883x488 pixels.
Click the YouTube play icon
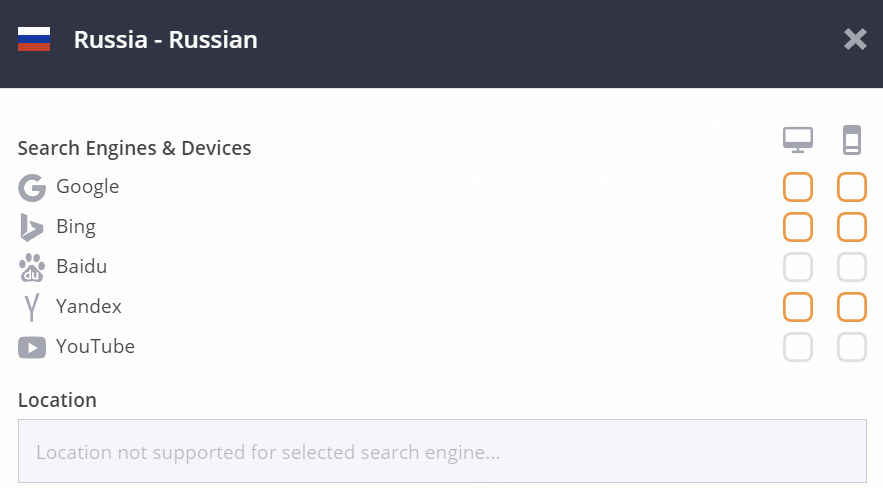coord(32,347)
